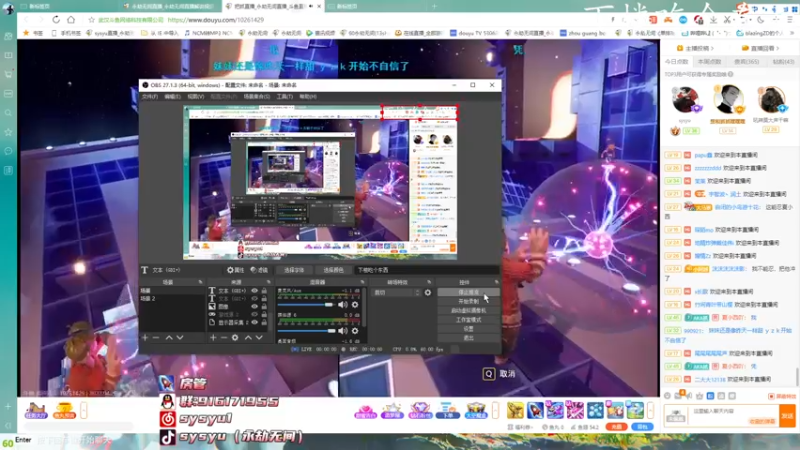Open source properties gear under sources list
Viewport: 800px width, 450px height.
[235, 338]
